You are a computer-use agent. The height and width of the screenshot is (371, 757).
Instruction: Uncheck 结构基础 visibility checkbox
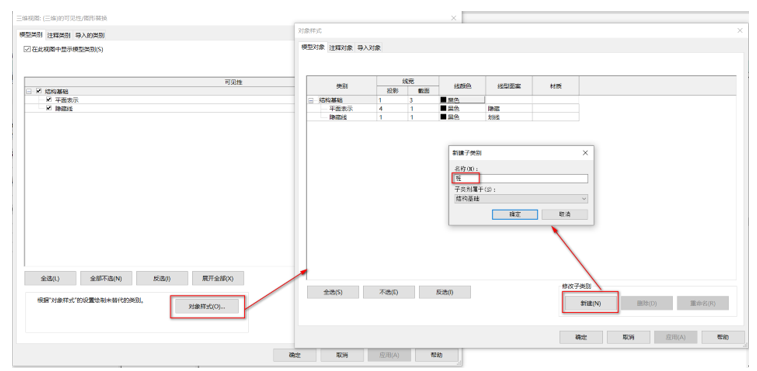click(39, 91)
